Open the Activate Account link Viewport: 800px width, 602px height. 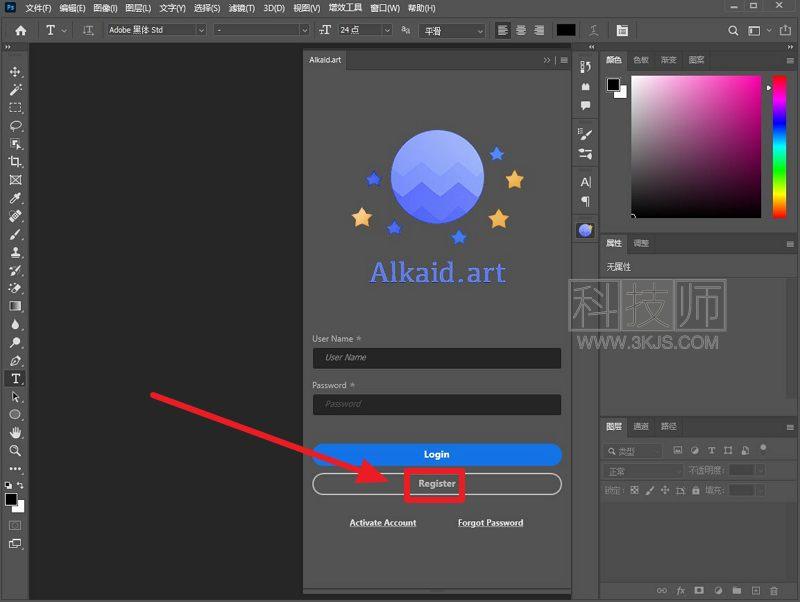(x=383, y=522)
